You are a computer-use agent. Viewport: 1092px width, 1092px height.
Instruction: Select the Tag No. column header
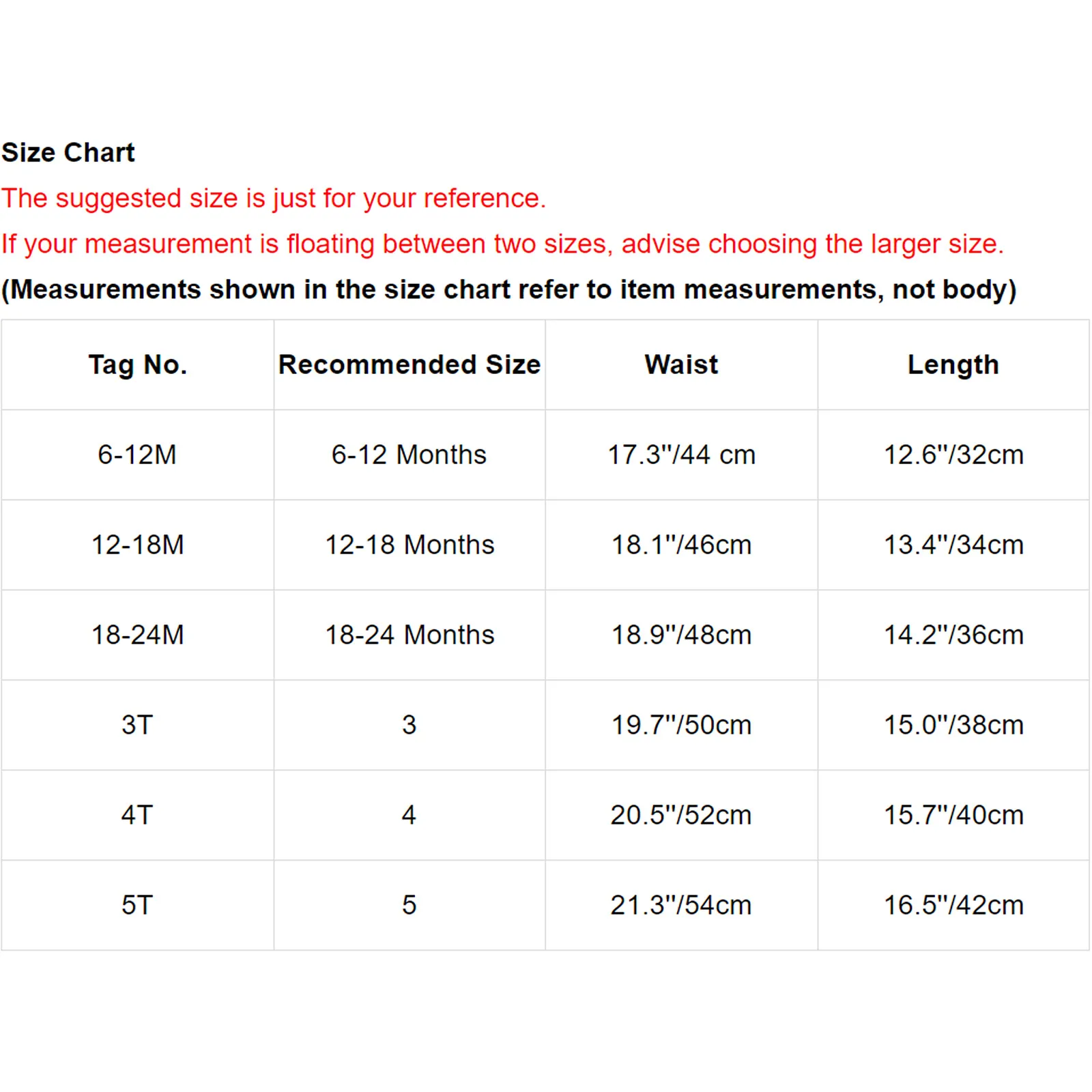[x=137, y=364]
